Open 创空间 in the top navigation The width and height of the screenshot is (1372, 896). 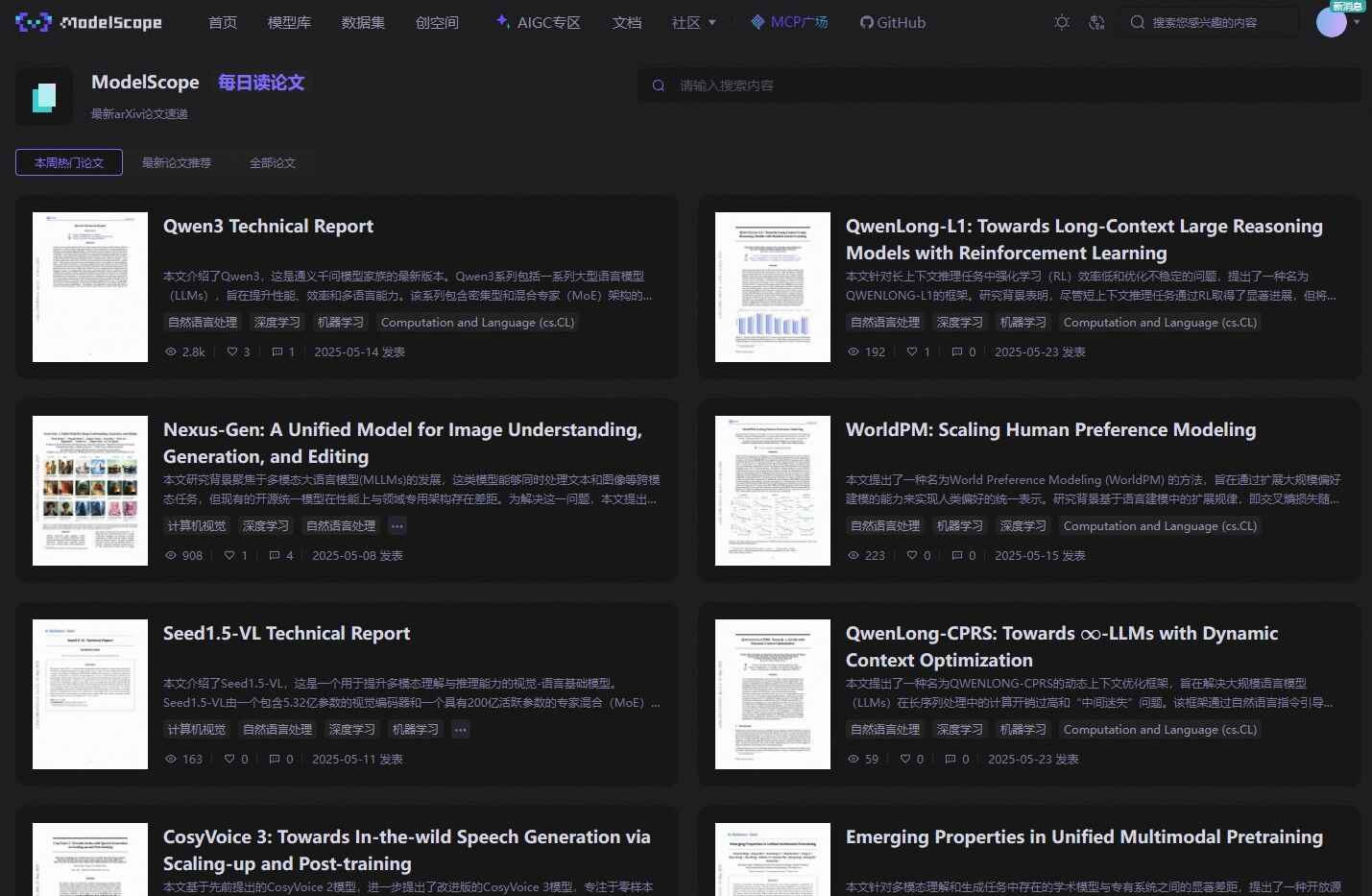[437, 22]
